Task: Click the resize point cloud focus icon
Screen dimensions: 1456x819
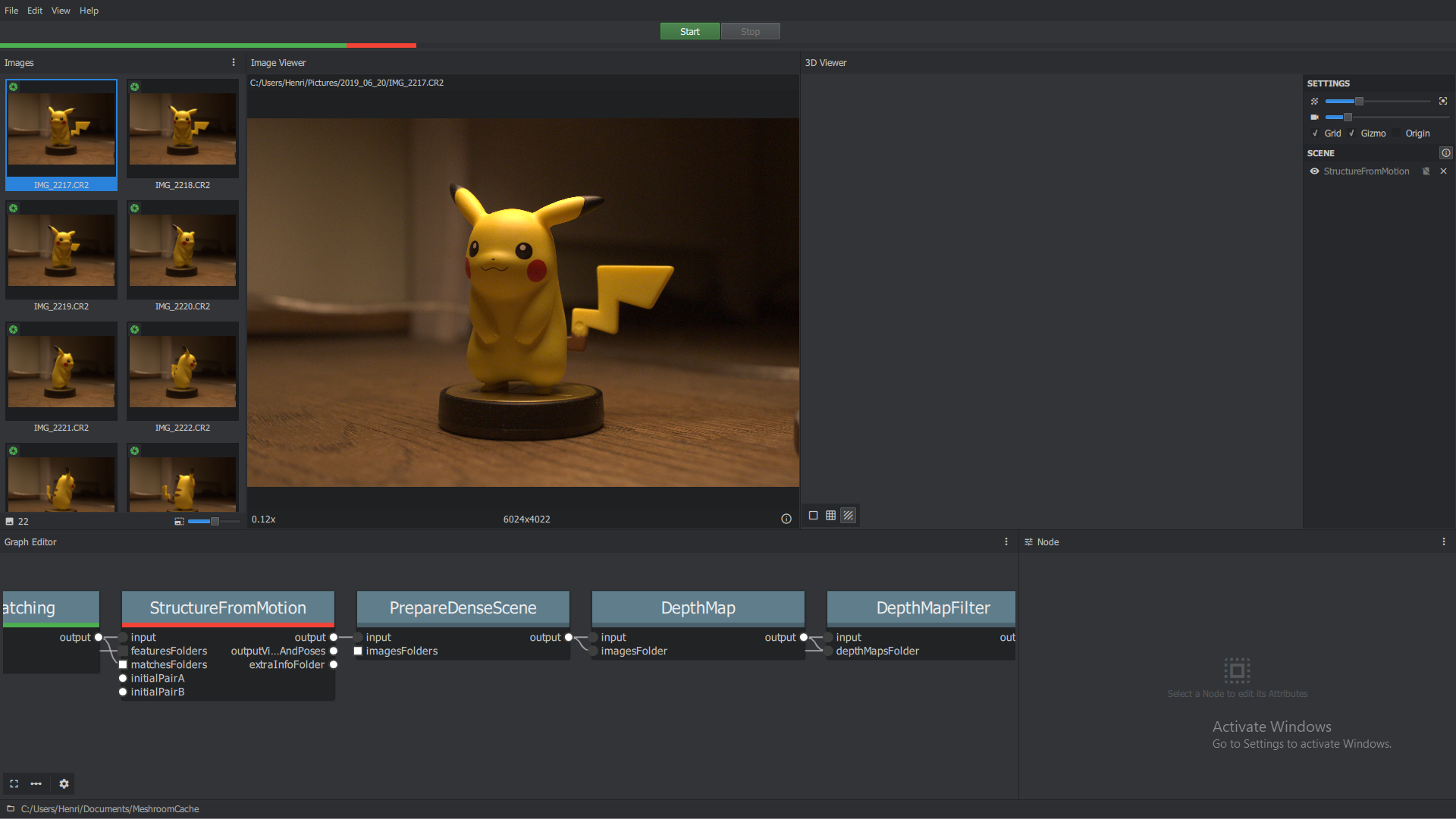Action: coord(1443,101)
